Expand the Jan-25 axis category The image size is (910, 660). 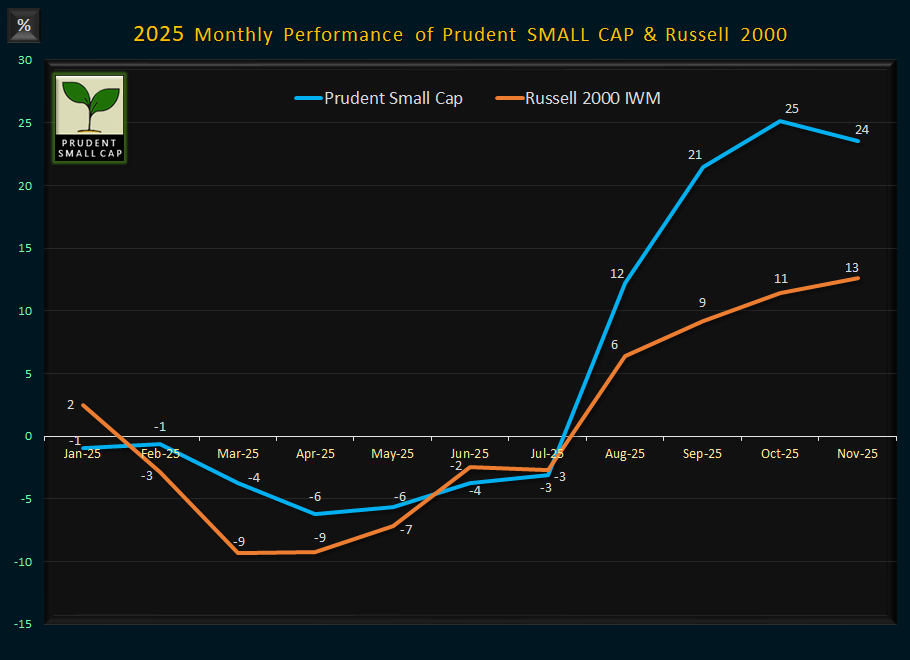[x=82, y=453]
